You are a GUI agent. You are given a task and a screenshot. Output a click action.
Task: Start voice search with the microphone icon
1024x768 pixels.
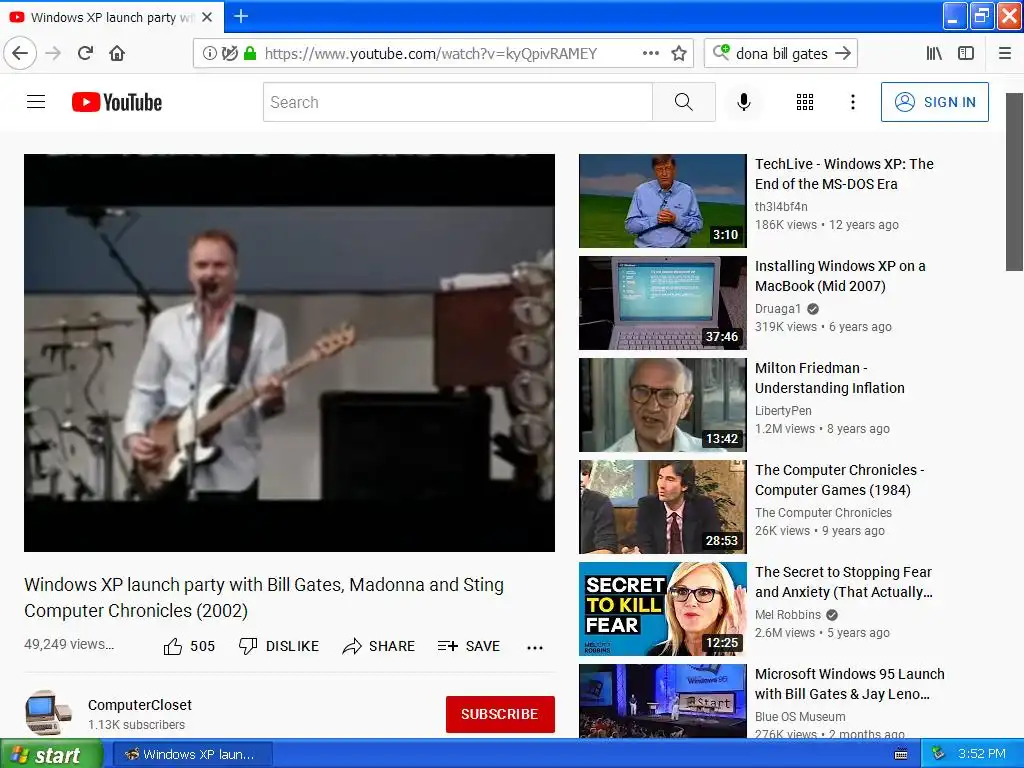[744, 102]
